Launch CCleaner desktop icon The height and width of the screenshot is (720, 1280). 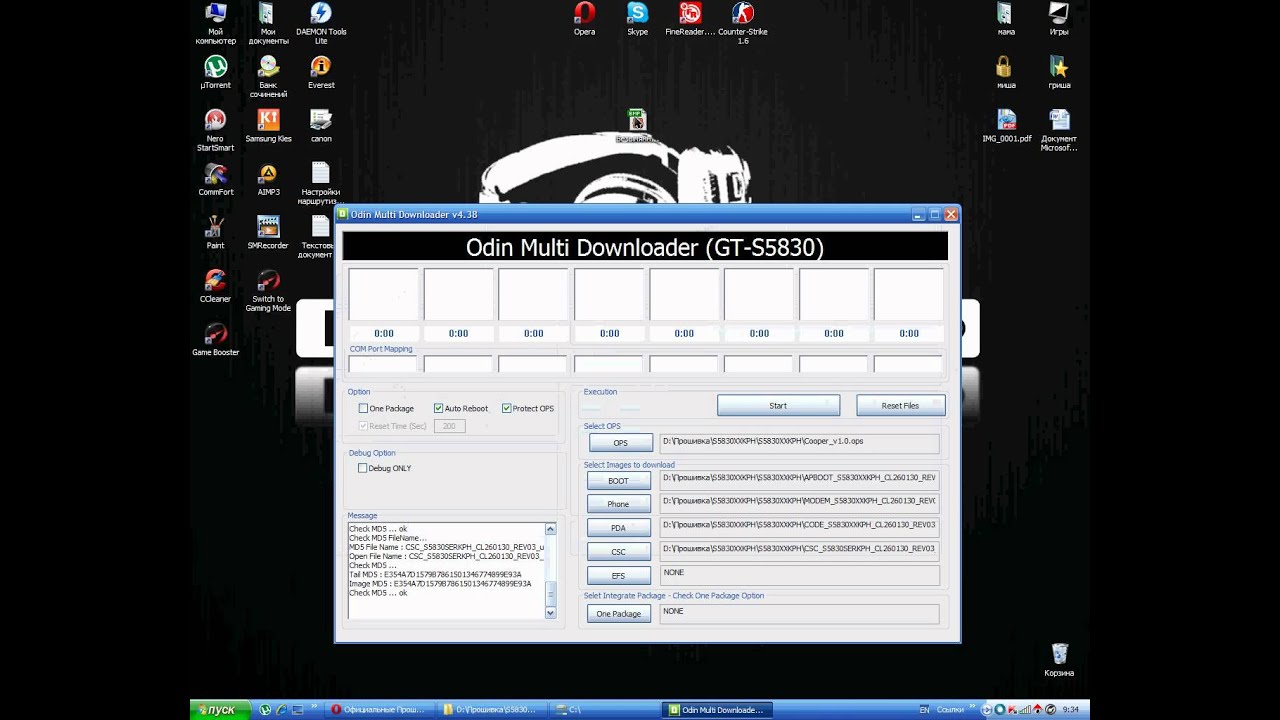coord(215,286)
